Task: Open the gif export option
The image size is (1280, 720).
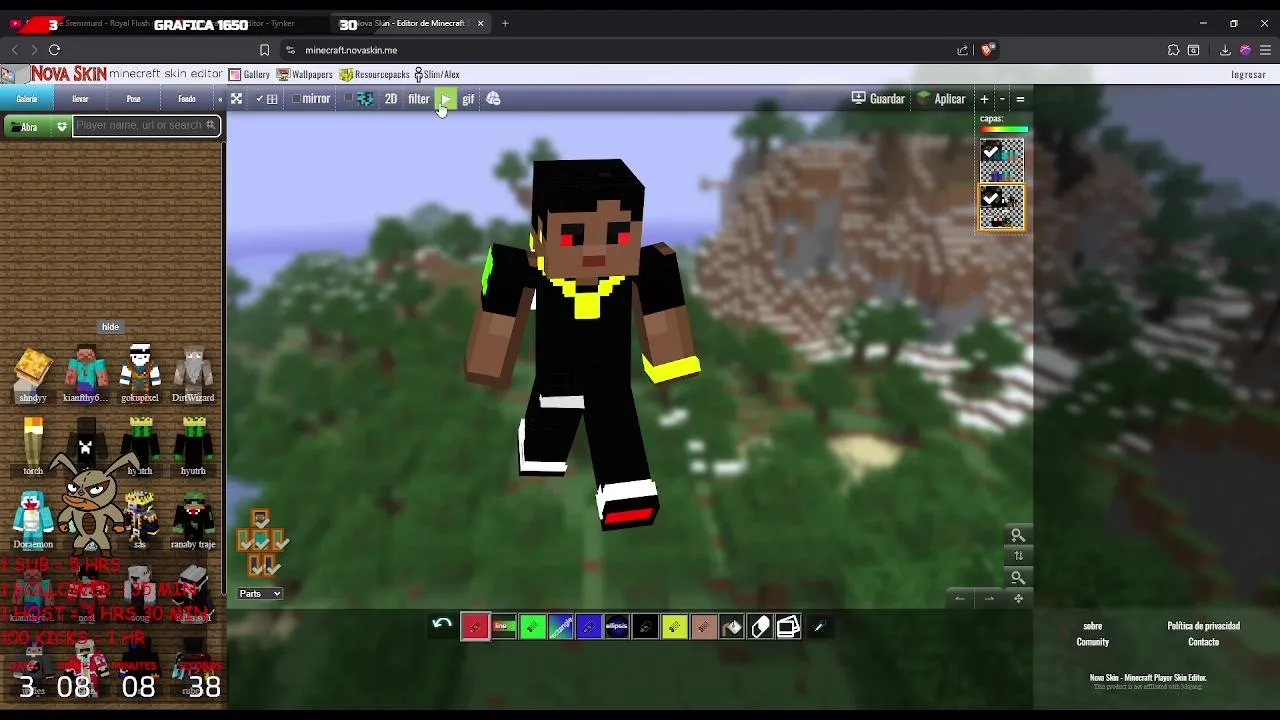Action: [468, 99]
